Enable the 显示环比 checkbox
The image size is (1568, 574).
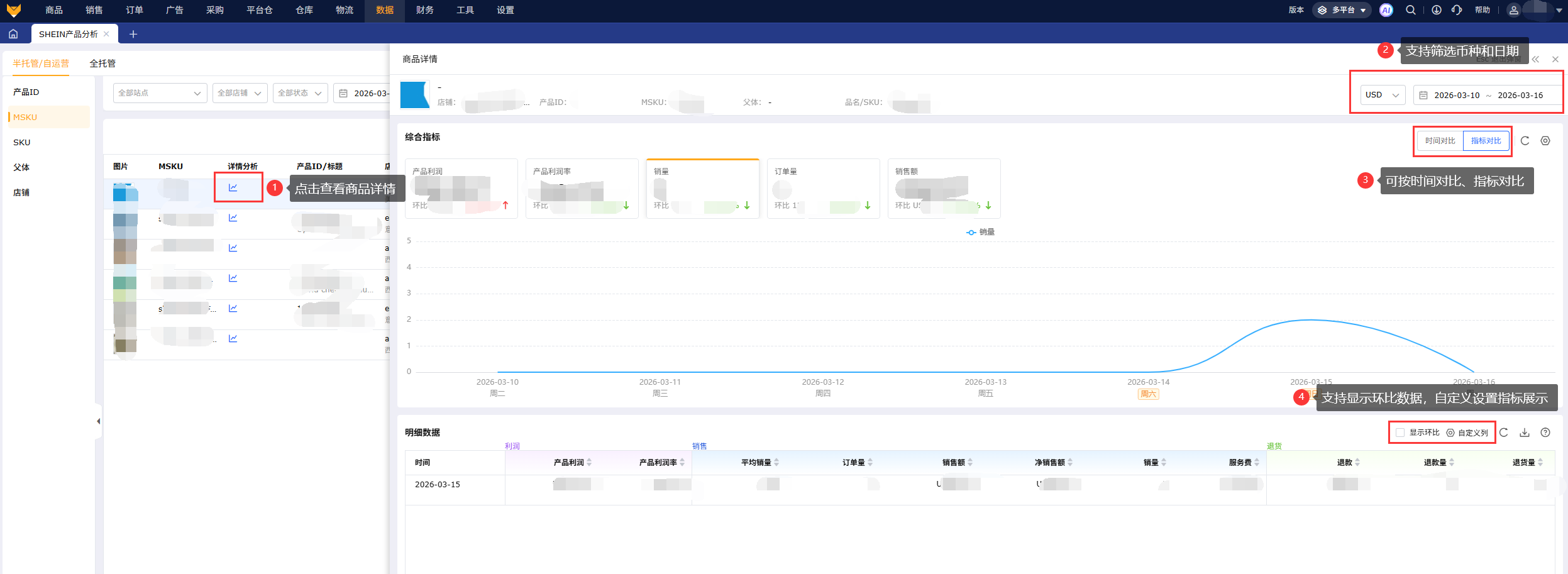(1400, 433)
